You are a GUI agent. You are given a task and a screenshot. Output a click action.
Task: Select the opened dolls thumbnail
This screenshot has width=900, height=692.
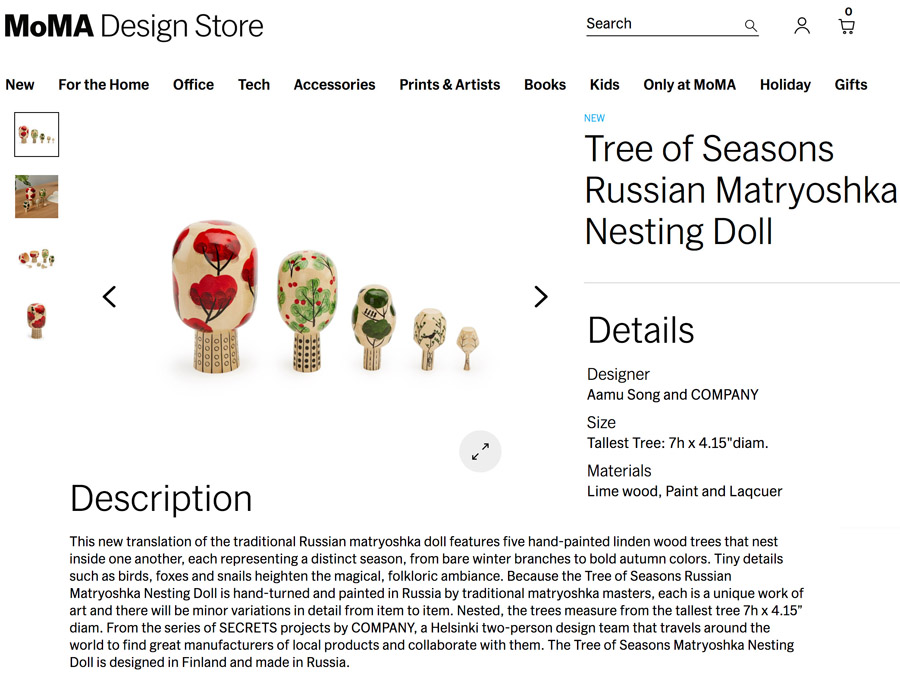(37, 258)
